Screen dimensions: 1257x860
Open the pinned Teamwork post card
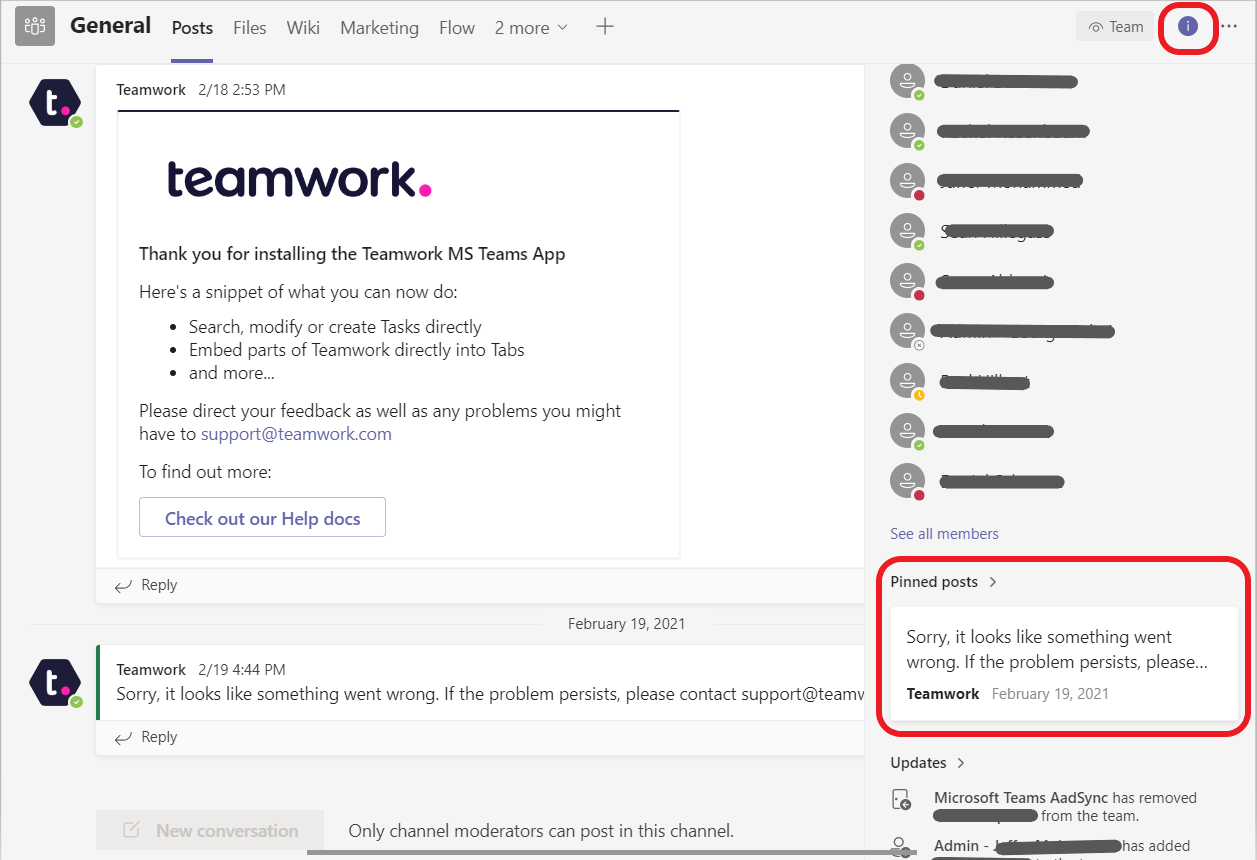click(x=1064, y=663)
